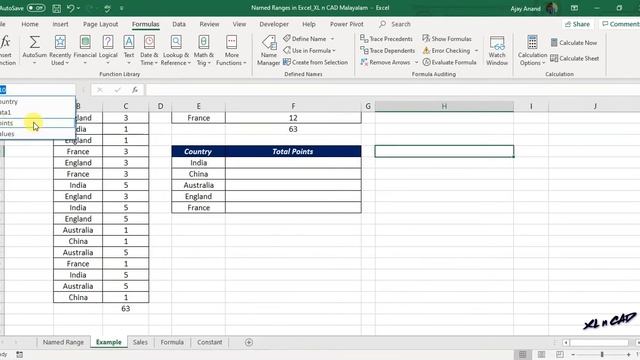The height and width of the screenshot is (360, 640).
Task: Click Define Name
Action: (304, 39)
